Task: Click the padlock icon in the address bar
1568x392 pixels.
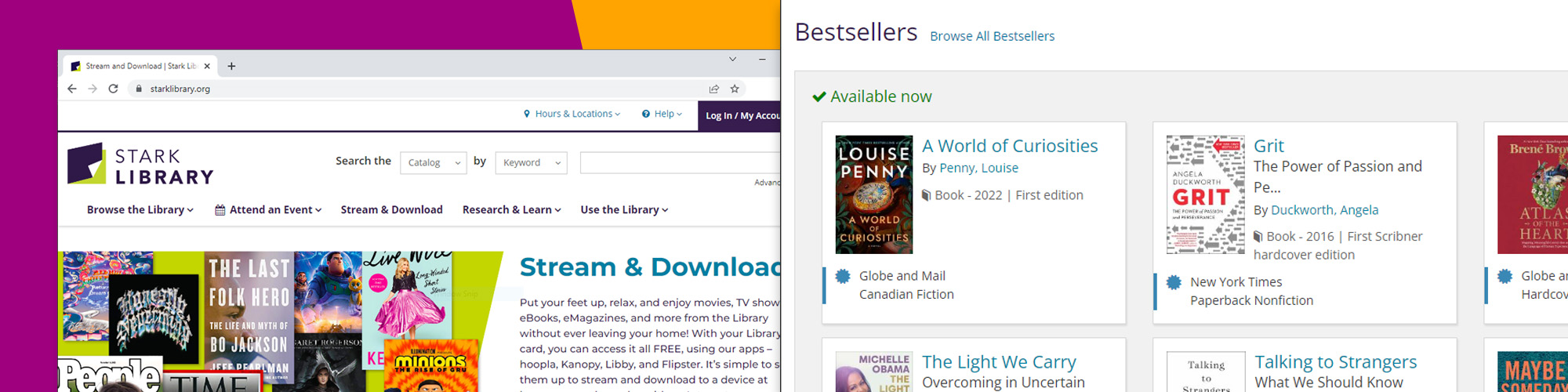Action: coord(139,89)
